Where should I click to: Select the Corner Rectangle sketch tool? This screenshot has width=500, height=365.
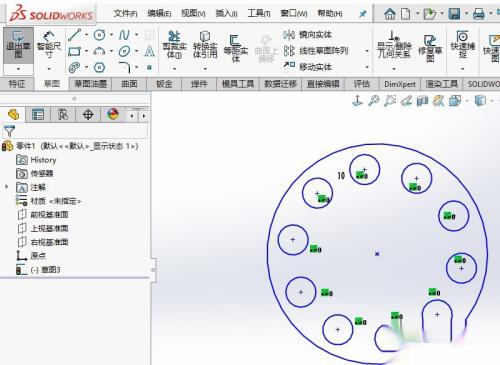(x=74, y=51)
